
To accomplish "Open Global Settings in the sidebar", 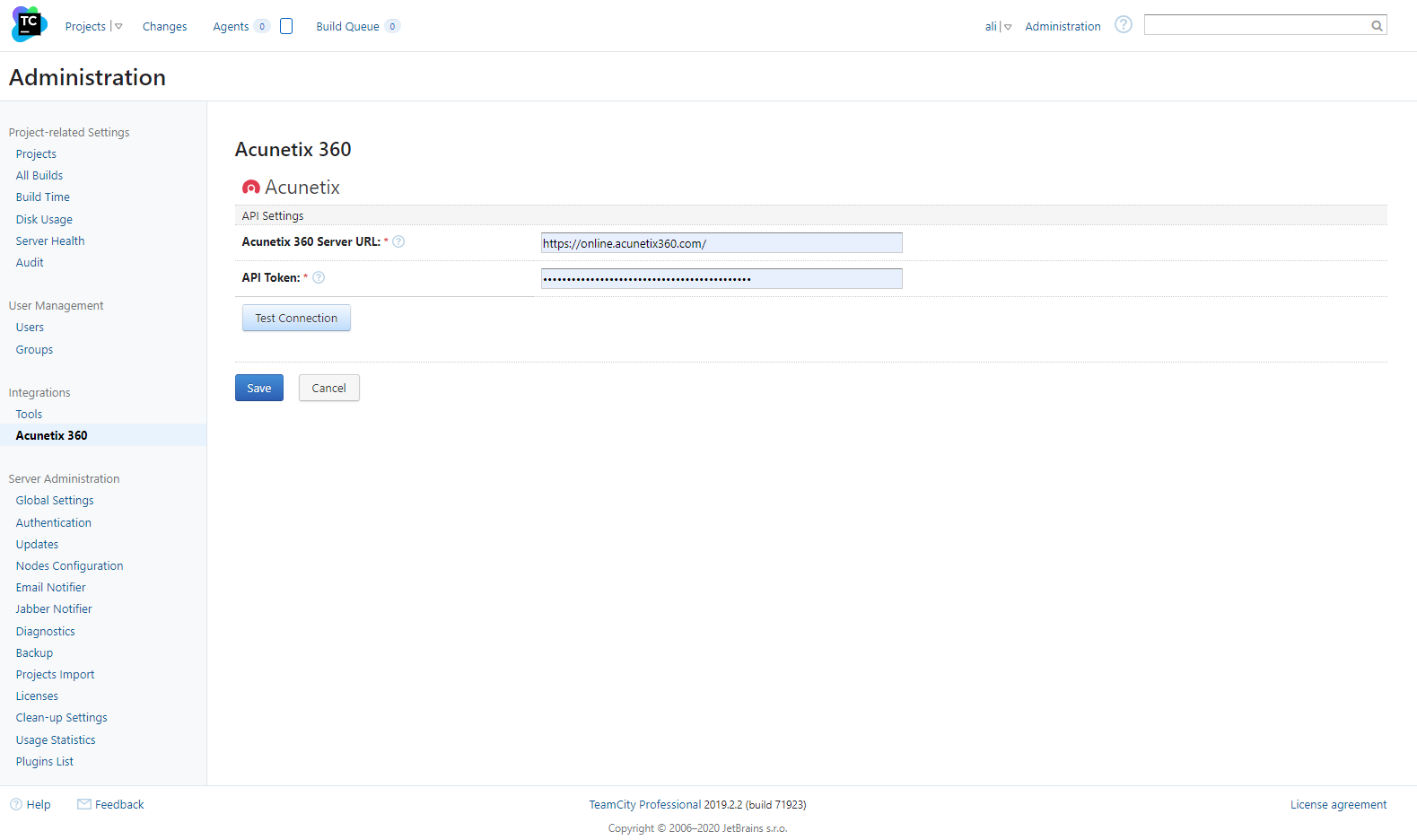I will [55, 500].
